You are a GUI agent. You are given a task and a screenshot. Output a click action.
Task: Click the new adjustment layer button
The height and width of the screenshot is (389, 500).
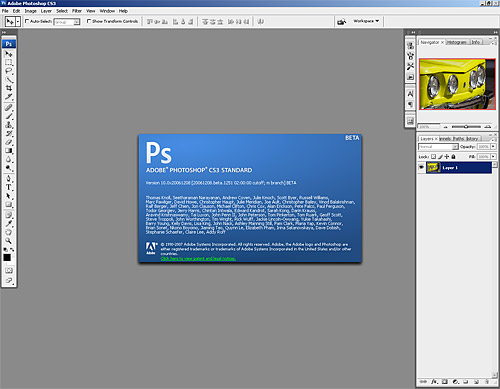(455, 381)
